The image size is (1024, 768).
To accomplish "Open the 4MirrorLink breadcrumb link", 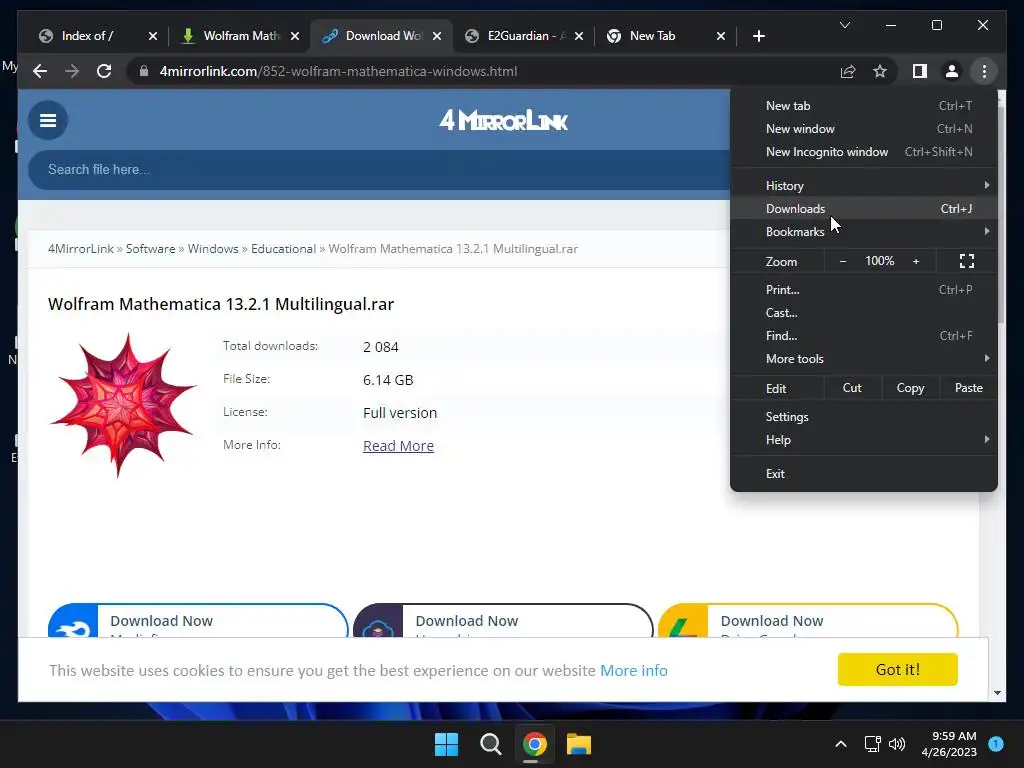I will pos(80,249).
